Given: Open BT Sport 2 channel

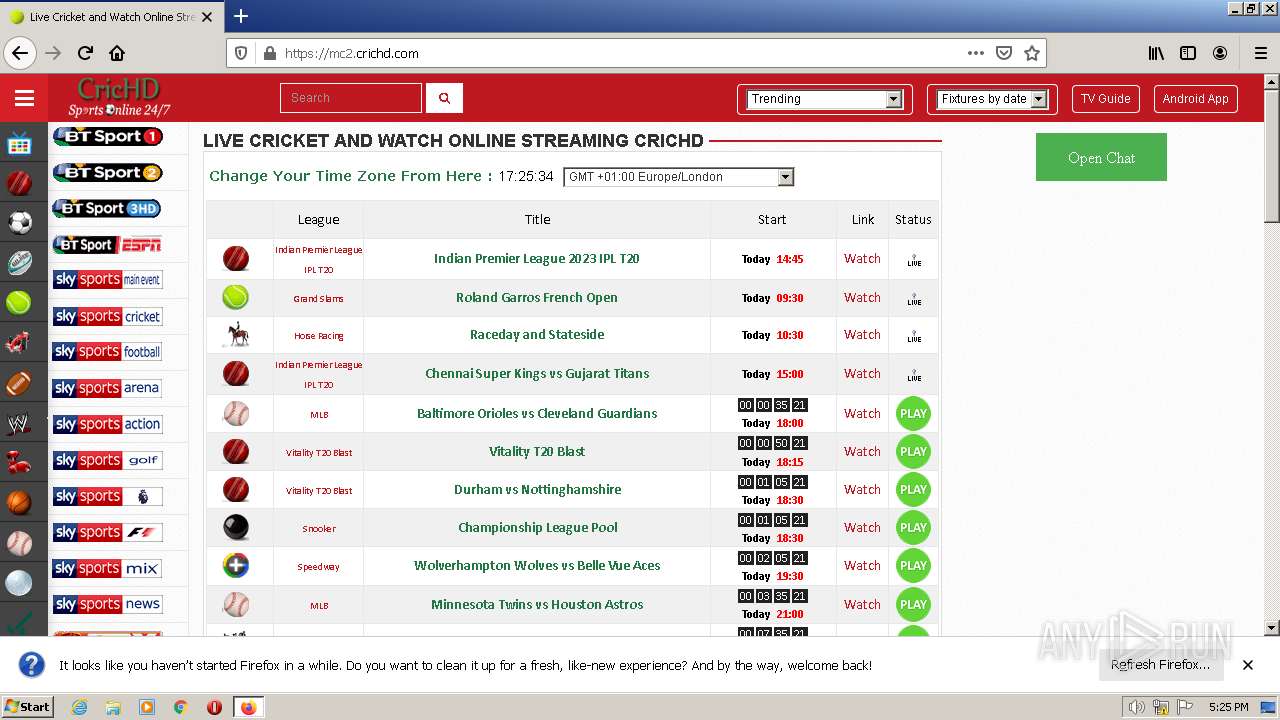Looking at the screenshot, I should 107,172.
